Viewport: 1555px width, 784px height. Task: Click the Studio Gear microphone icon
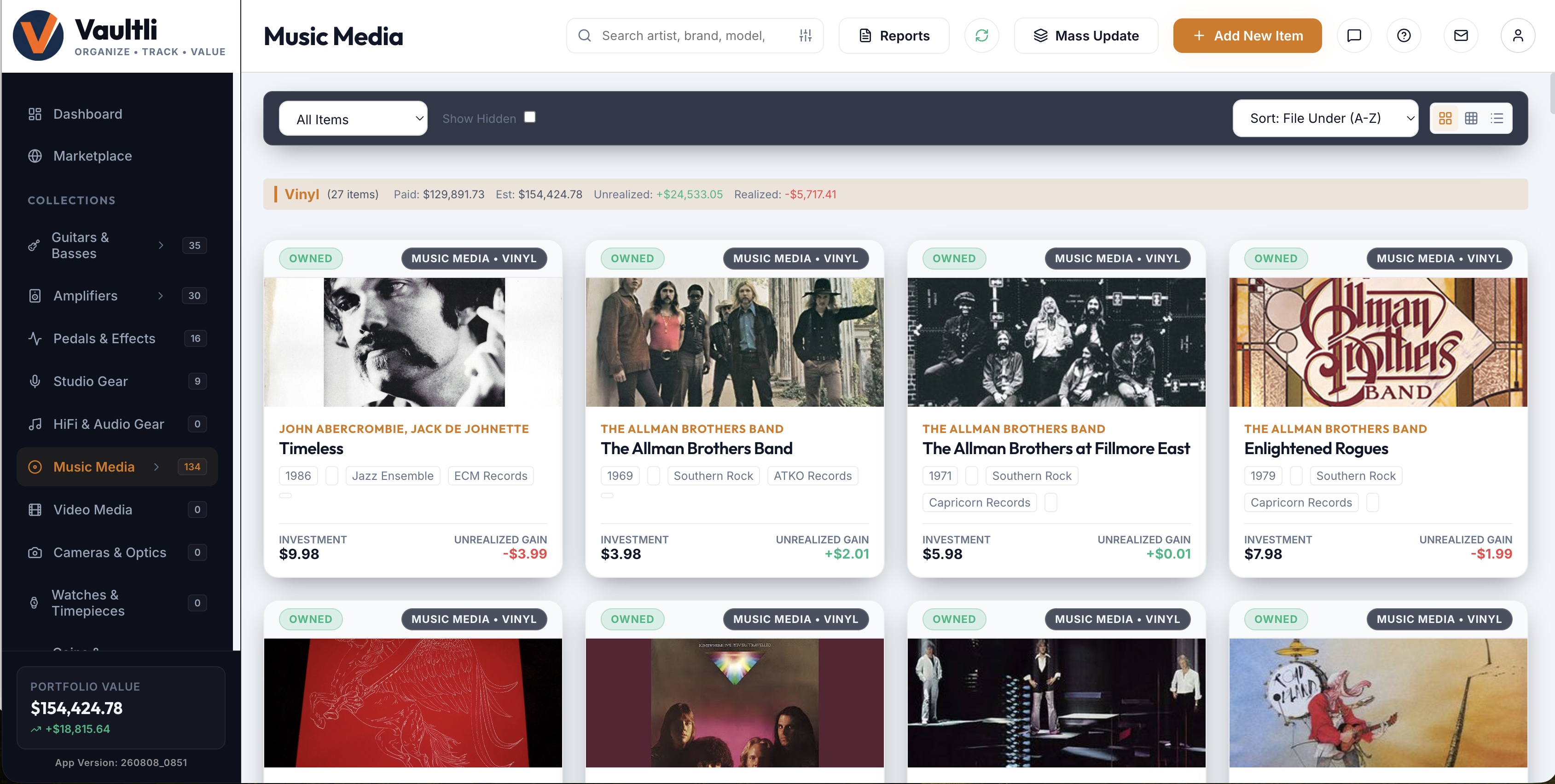35,381
